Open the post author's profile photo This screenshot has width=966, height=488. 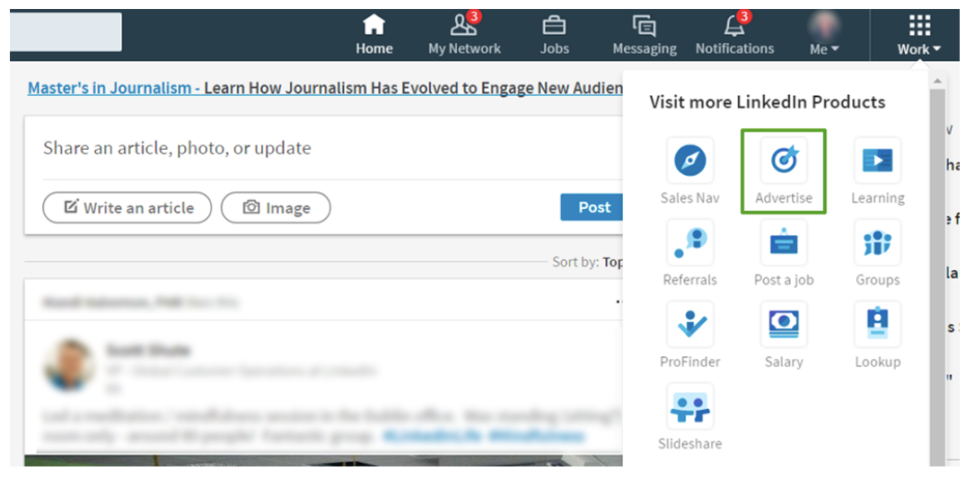pyautogui.click(x=69, y=364)
